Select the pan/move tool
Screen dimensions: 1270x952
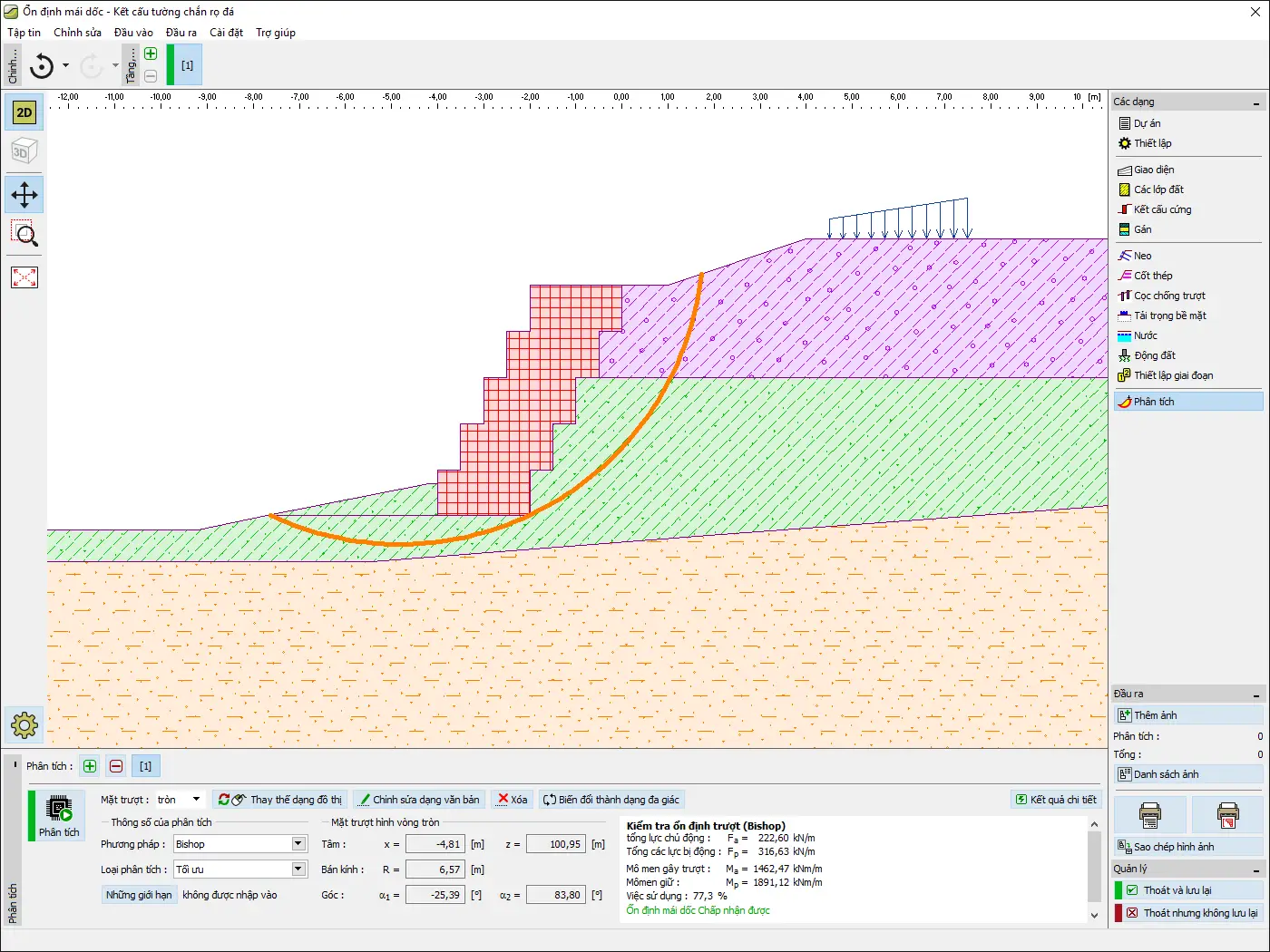pos(24,195)
